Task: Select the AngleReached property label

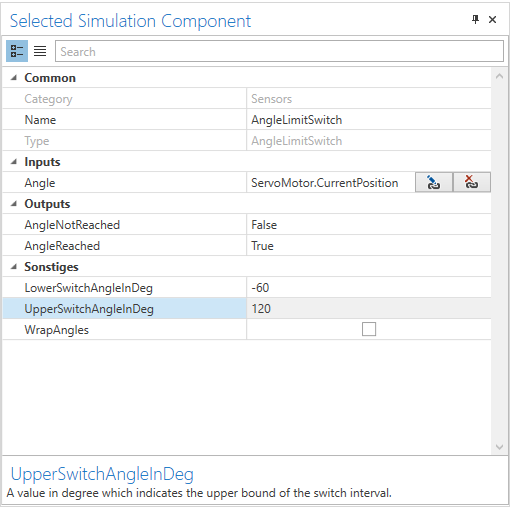Action: 62,246
